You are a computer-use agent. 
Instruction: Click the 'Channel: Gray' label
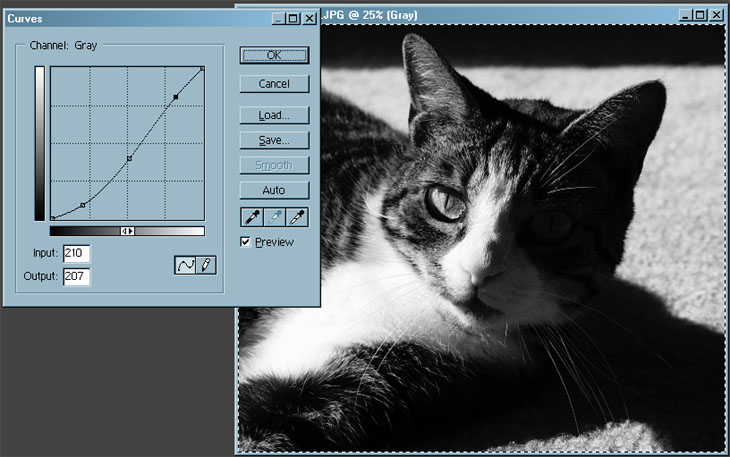pyautogui.click(x=63, y=45)
